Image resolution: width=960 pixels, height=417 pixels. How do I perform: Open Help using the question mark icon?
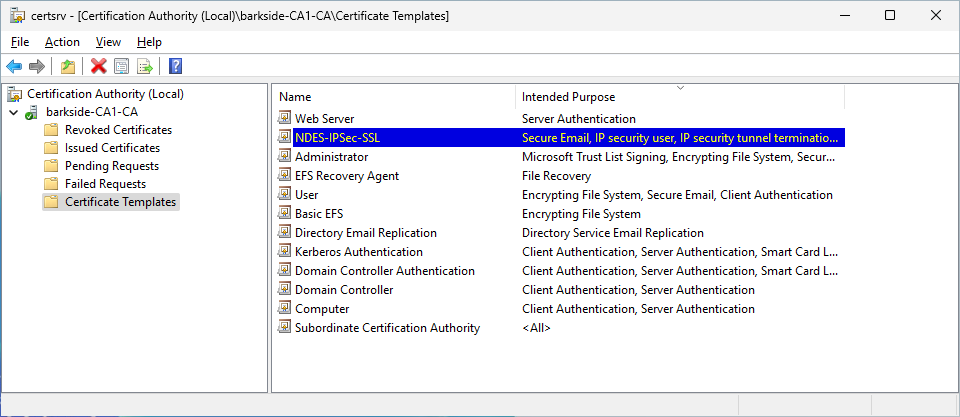[x=175, y=66]
